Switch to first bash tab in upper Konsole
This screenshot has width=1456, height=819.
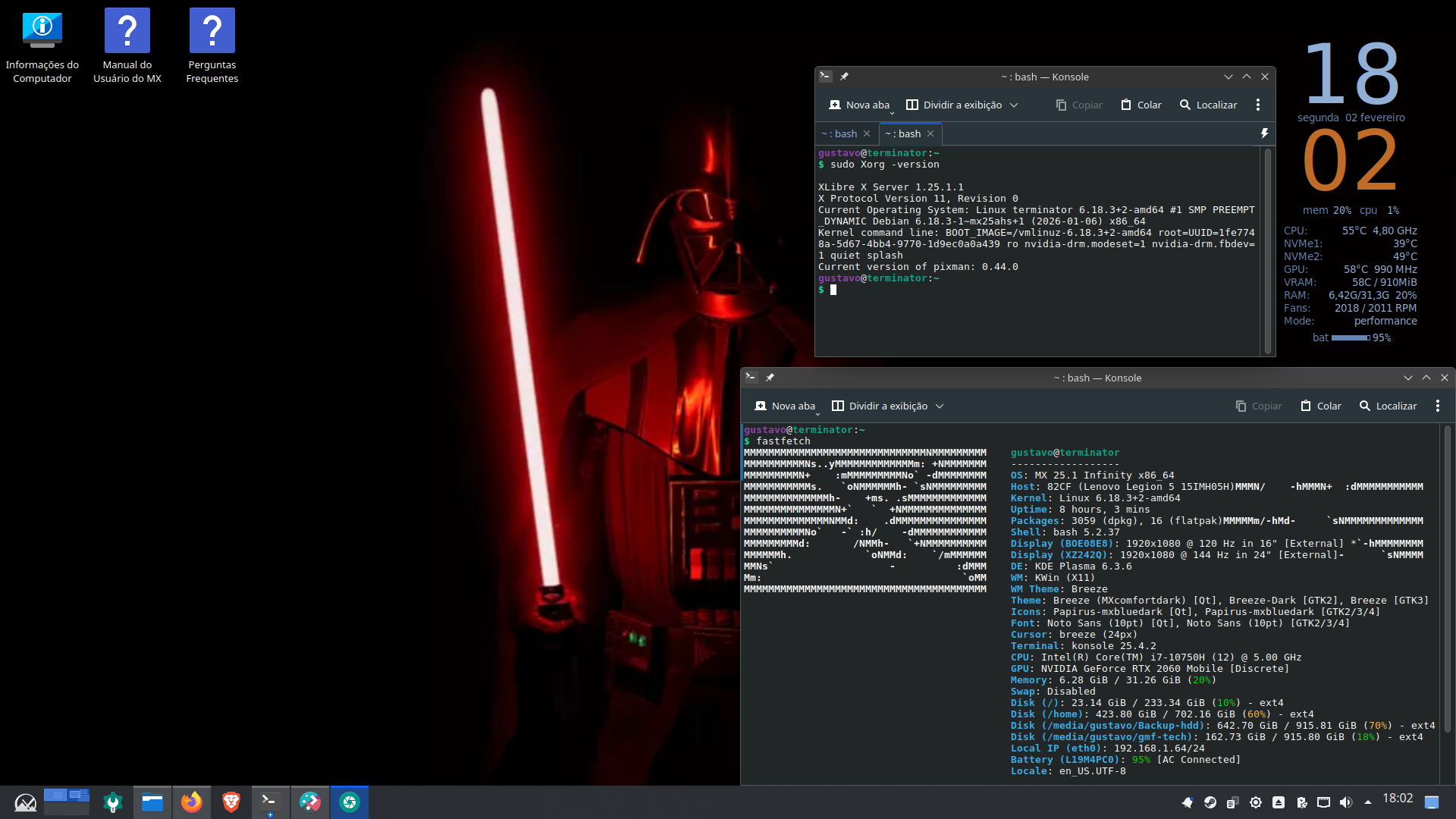[839, 133]
